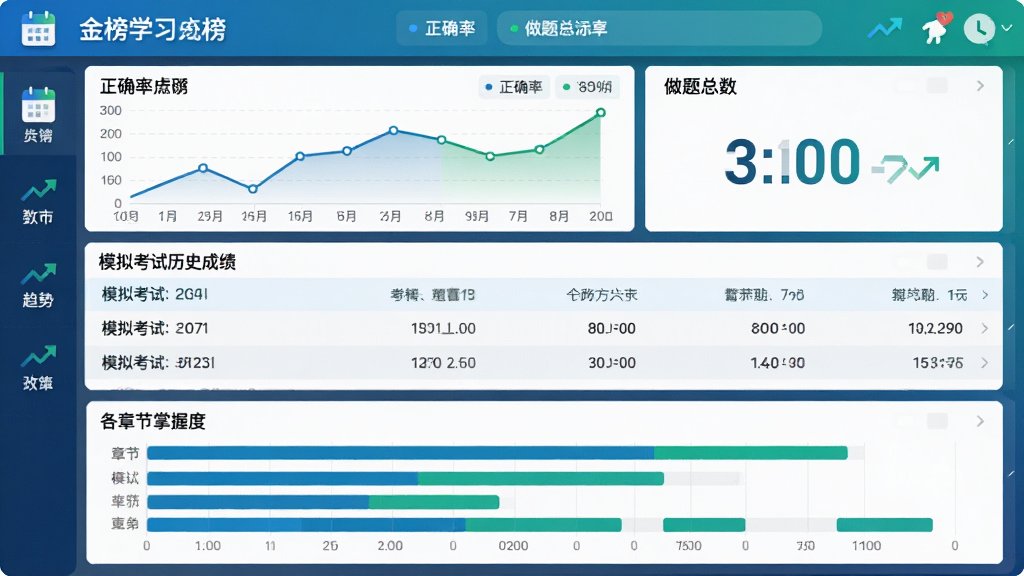This screenshot has height=576, width=1024.
Task: Select the 做题总 header tab
Action: (659, 29)
